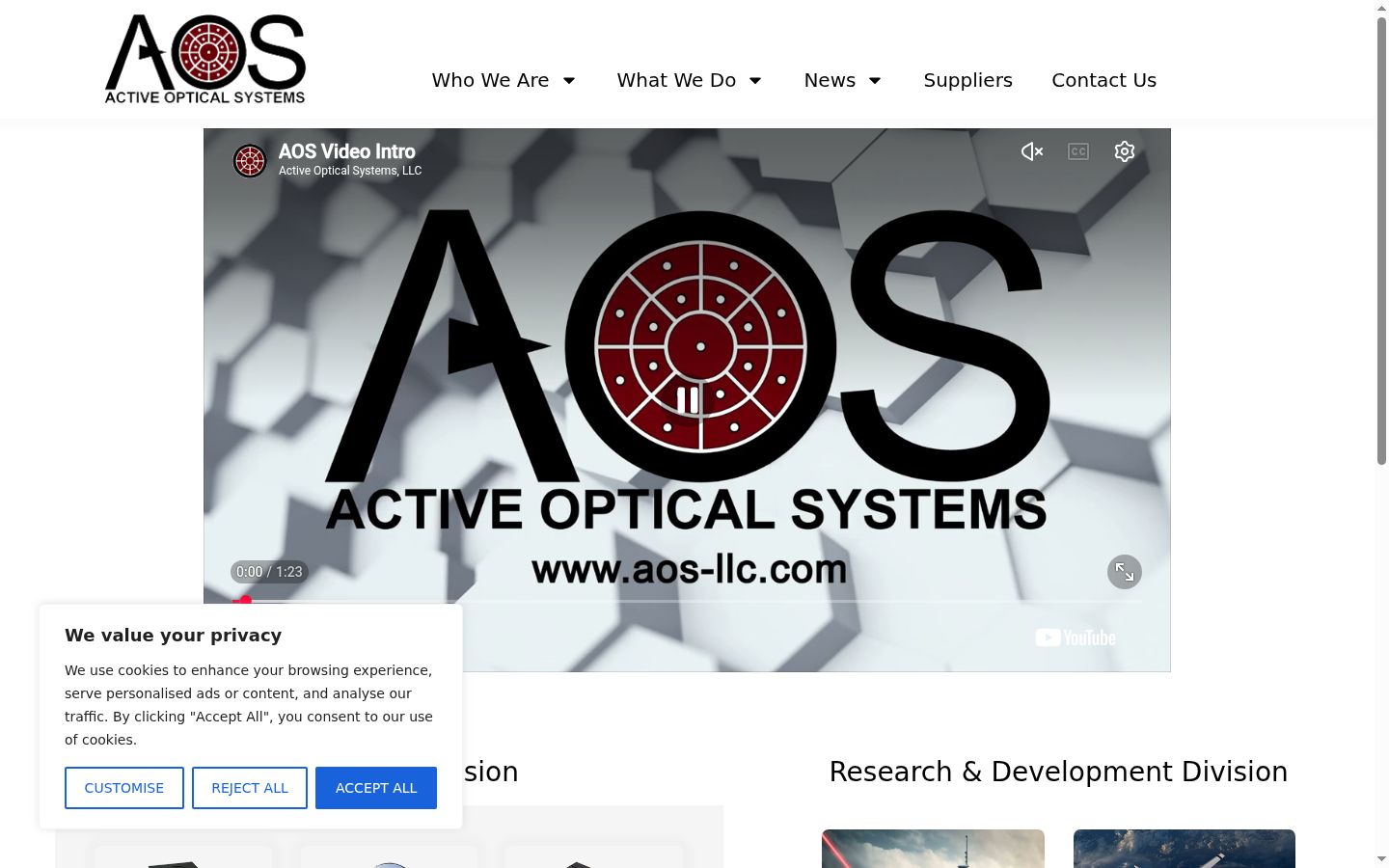Click the 0:00 / 1:23 video time display

tap(269, 572)
